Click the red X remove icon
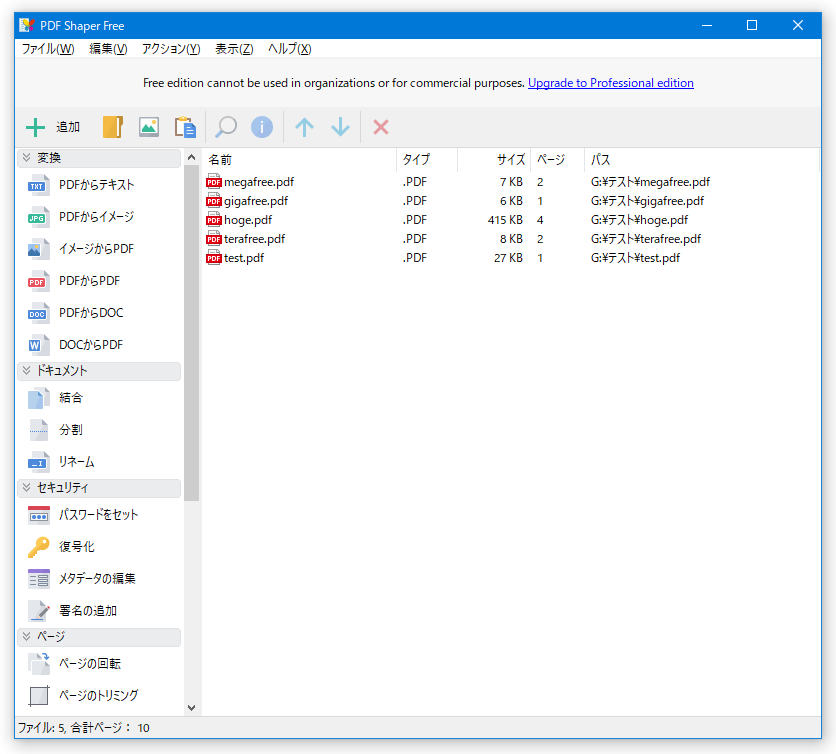This screenshot has width=836, height=754. tap(381, 127)
